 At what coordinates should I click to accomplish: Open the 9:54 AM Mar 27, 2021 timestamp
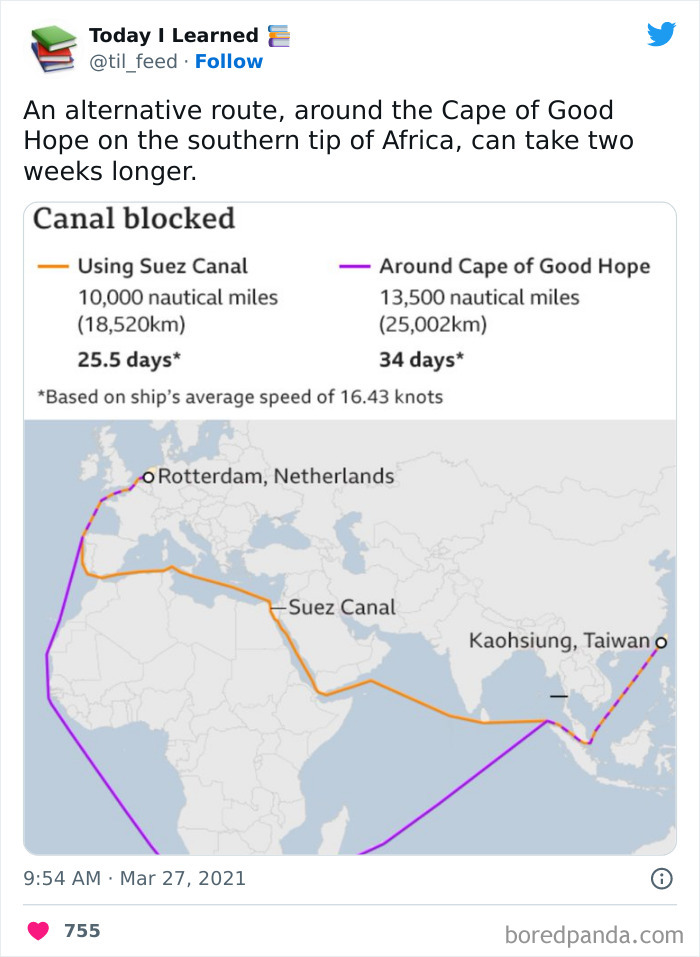pyautogui.click(x=135, y=879)
